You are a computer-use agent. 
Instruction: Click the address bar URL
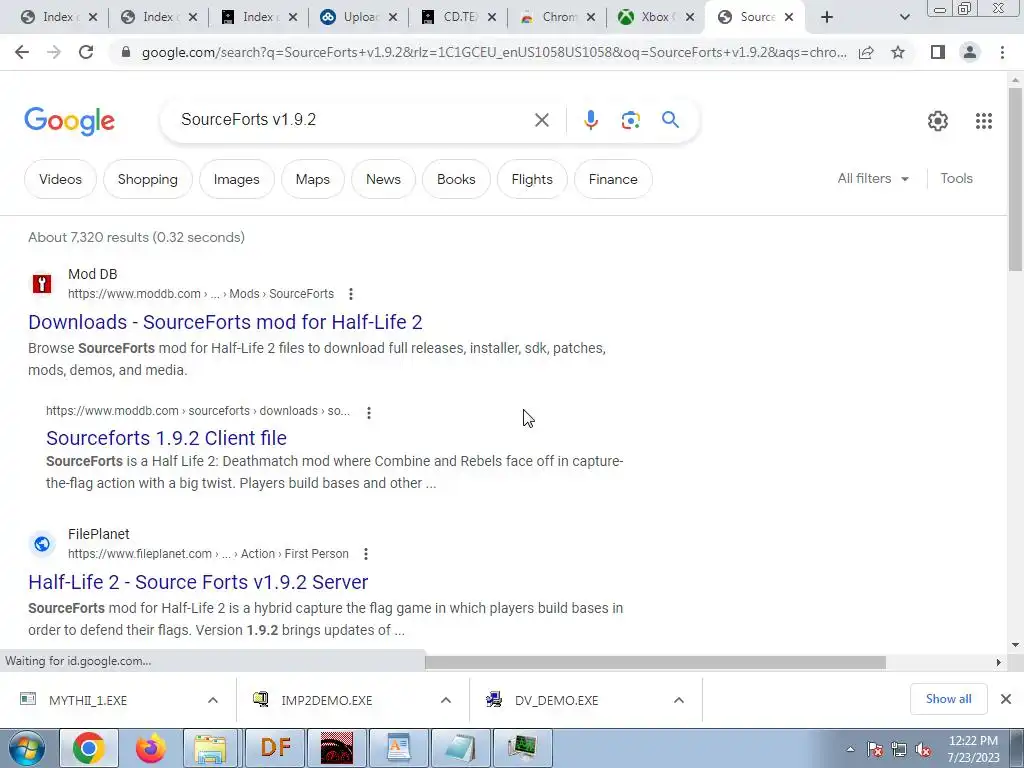(x=494, y=52)
